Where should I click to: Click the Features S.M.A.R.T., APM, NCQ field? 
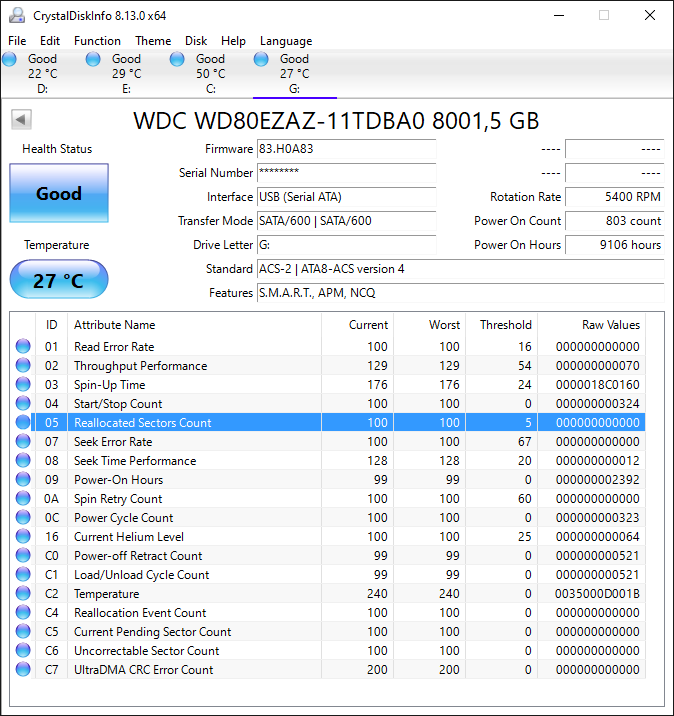(x=460, y=293)
